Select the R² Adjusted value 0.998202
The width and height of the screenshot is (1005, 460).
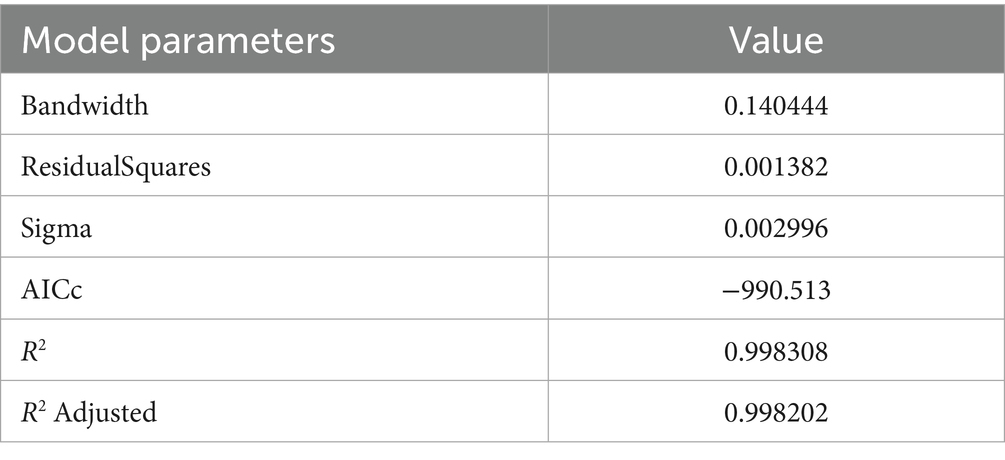click(x=775, y=411)
